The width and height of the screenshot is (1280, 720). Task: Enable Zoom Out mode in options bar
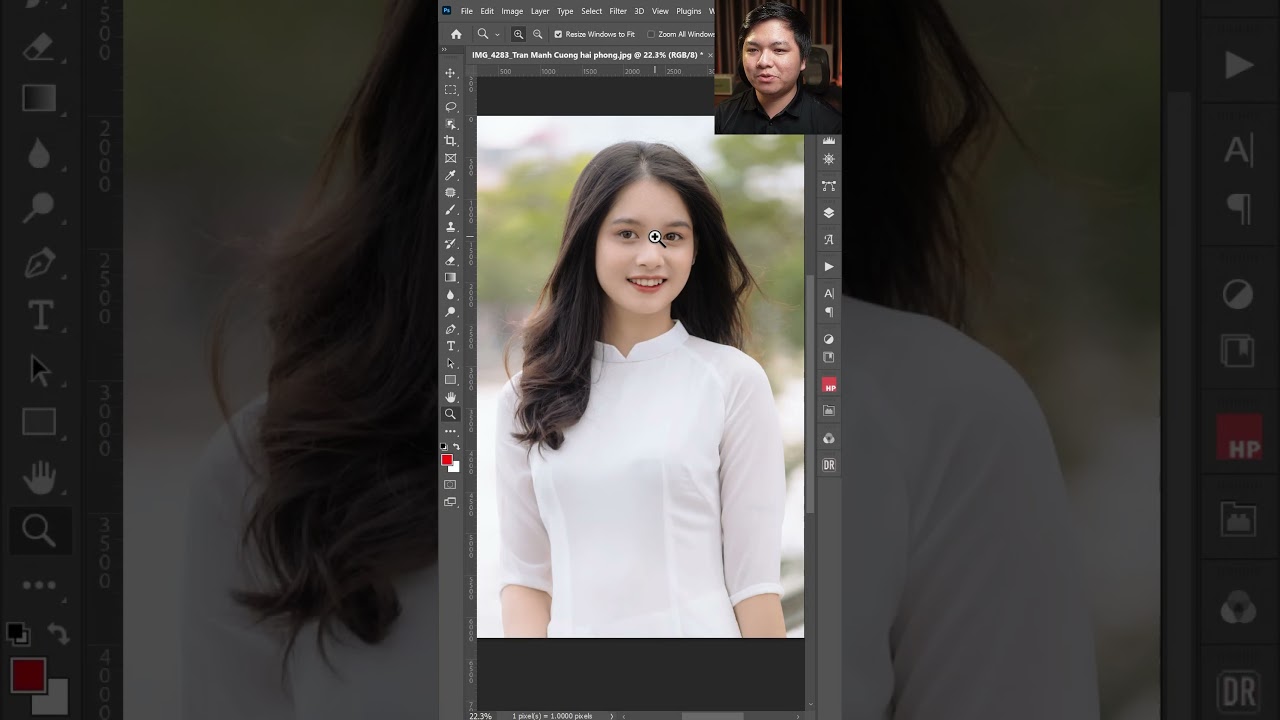tap(537, 34)
